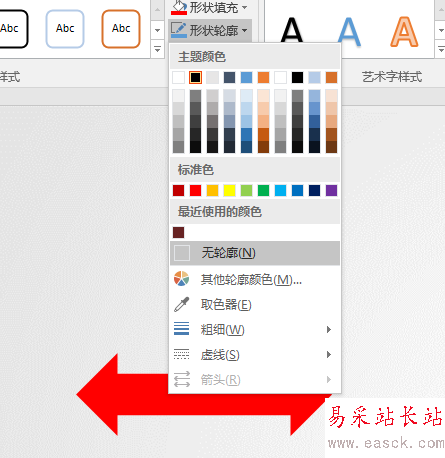The width and height of the screenshot is (445, 458).
Task: Apply the blue A WordArt style
Action: click(x=349, y=32)
